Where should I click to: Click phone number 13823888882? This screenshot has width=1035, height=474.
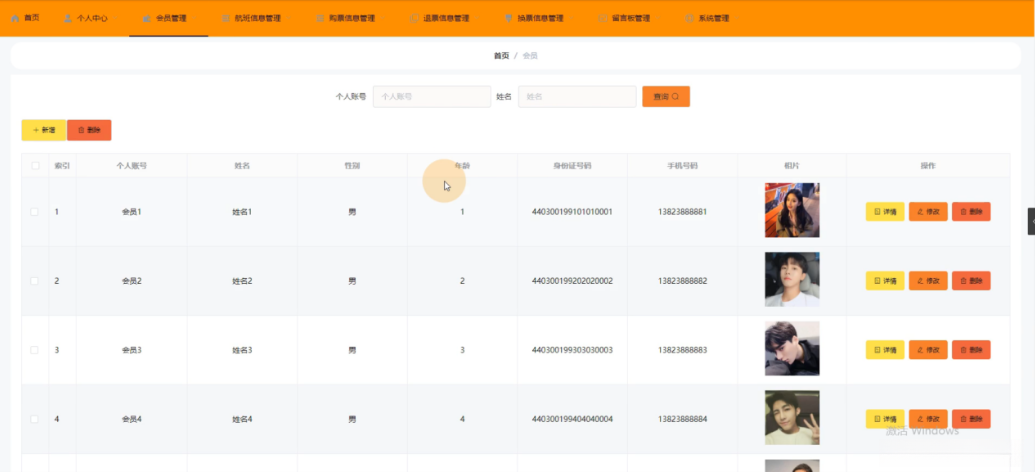(683, 281)
